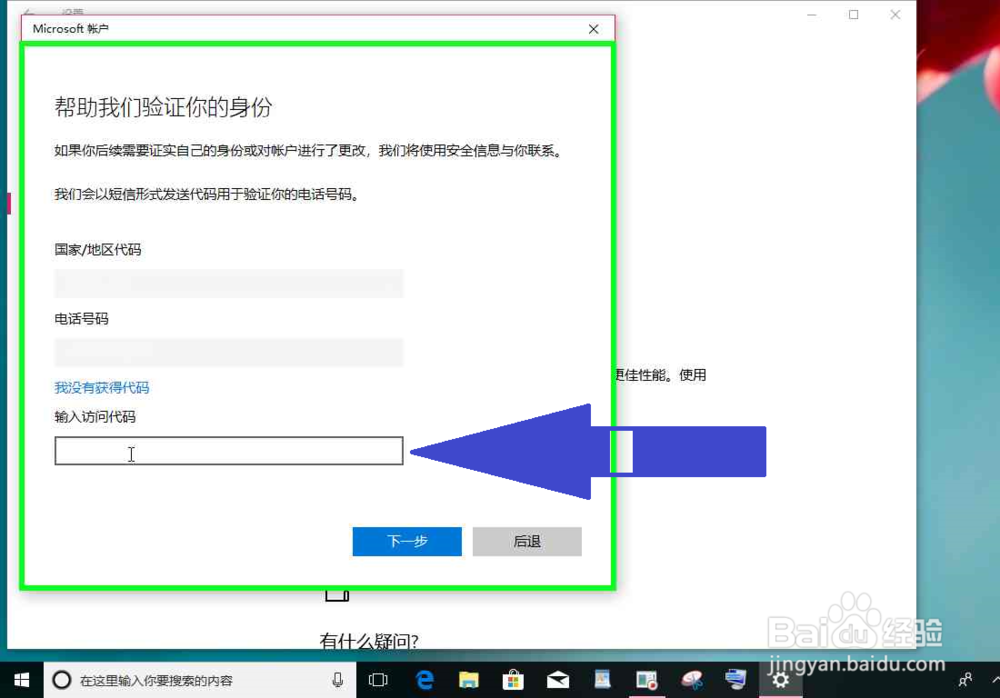
Task: Select the 国家/地区代码 field
Action: tap(228, 283)
